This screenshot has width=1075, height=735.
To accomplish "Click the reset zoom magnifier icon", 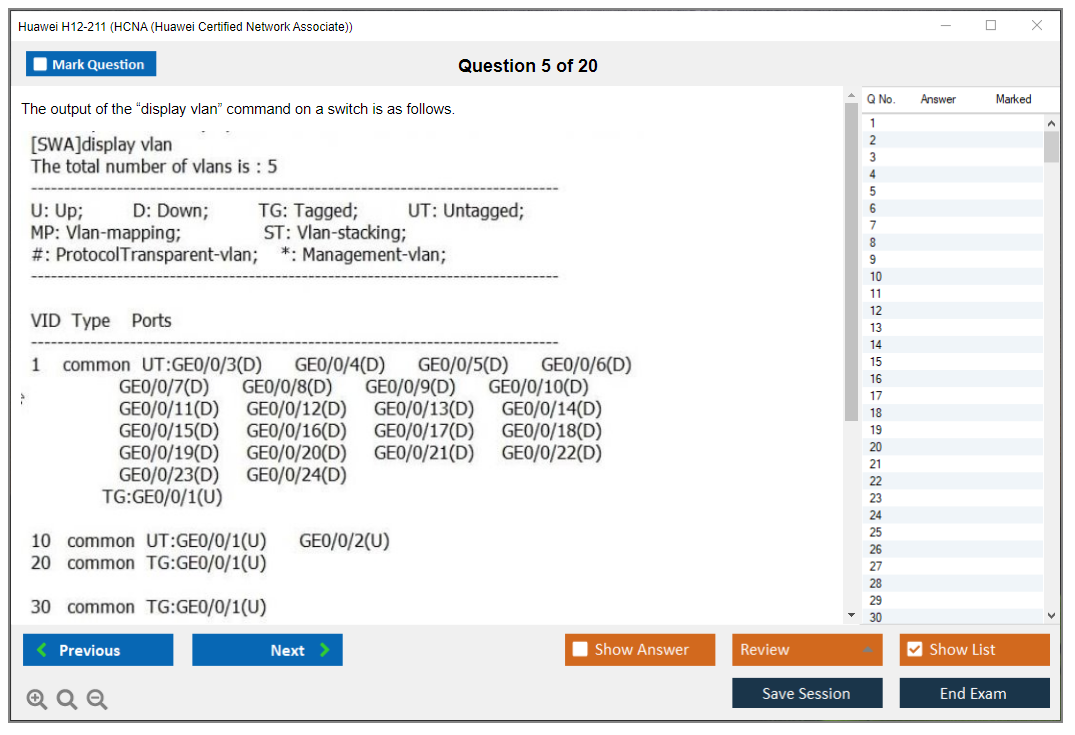I will 67,699.
